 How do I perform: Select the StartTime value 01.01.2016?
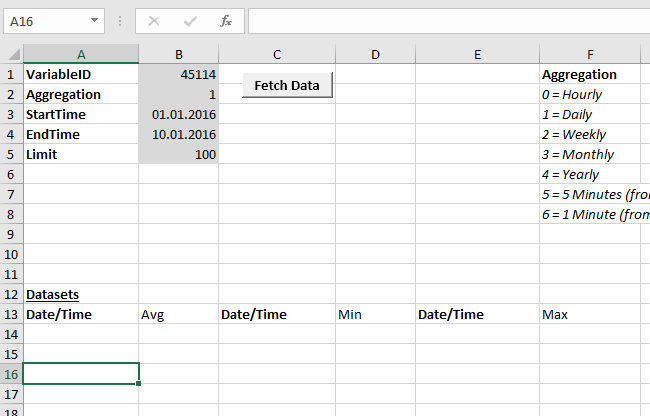(178, 114)
